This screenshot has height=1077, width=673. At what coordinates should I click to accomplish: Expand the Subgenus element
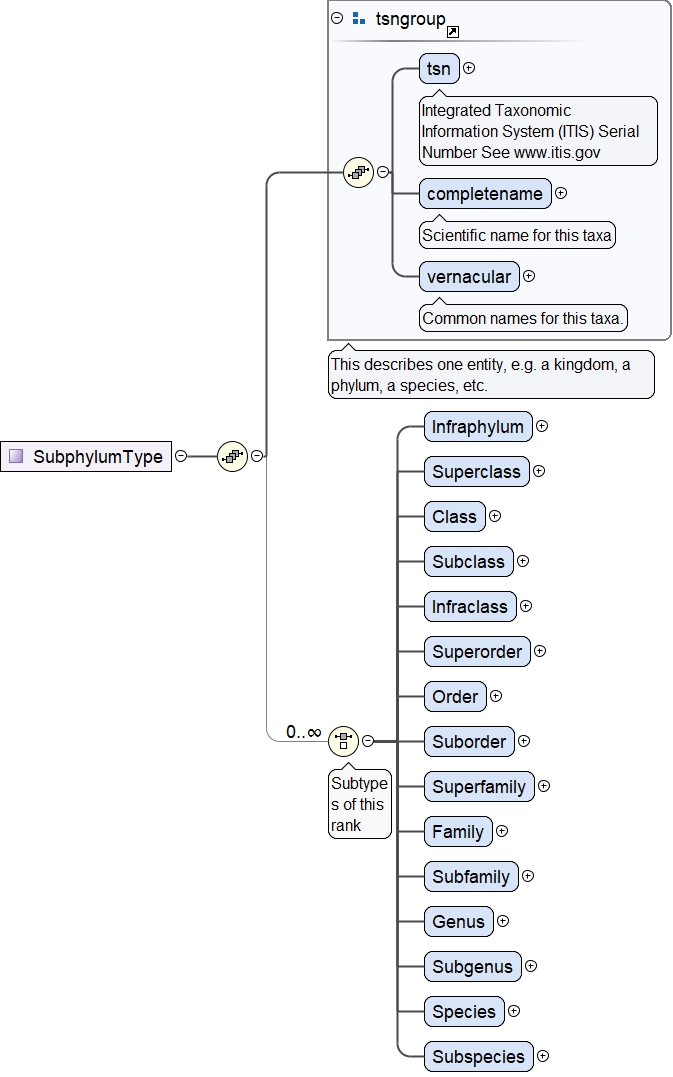click(x=531, y=966)
